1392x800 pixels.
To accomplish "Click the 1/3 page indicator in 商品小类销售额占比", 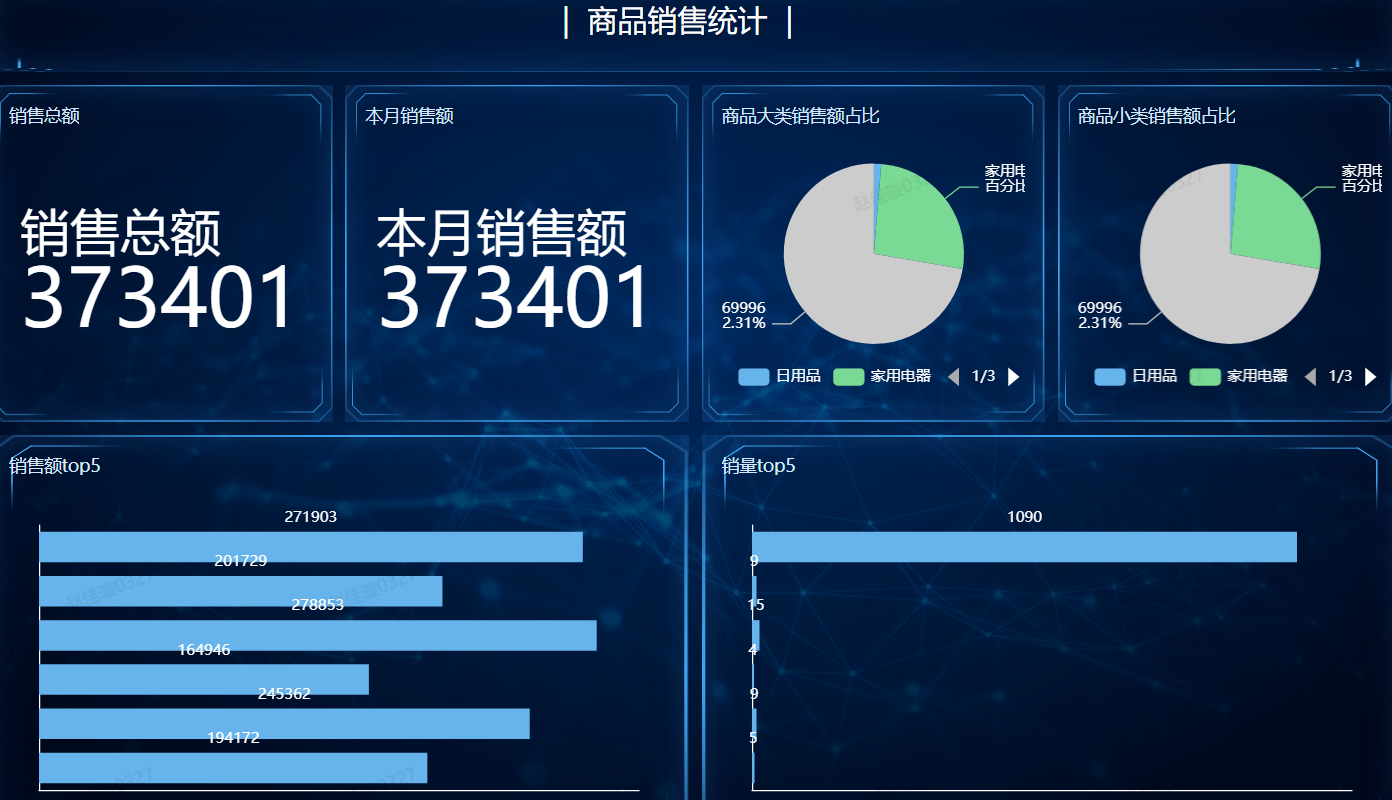I will (1341, 376).
